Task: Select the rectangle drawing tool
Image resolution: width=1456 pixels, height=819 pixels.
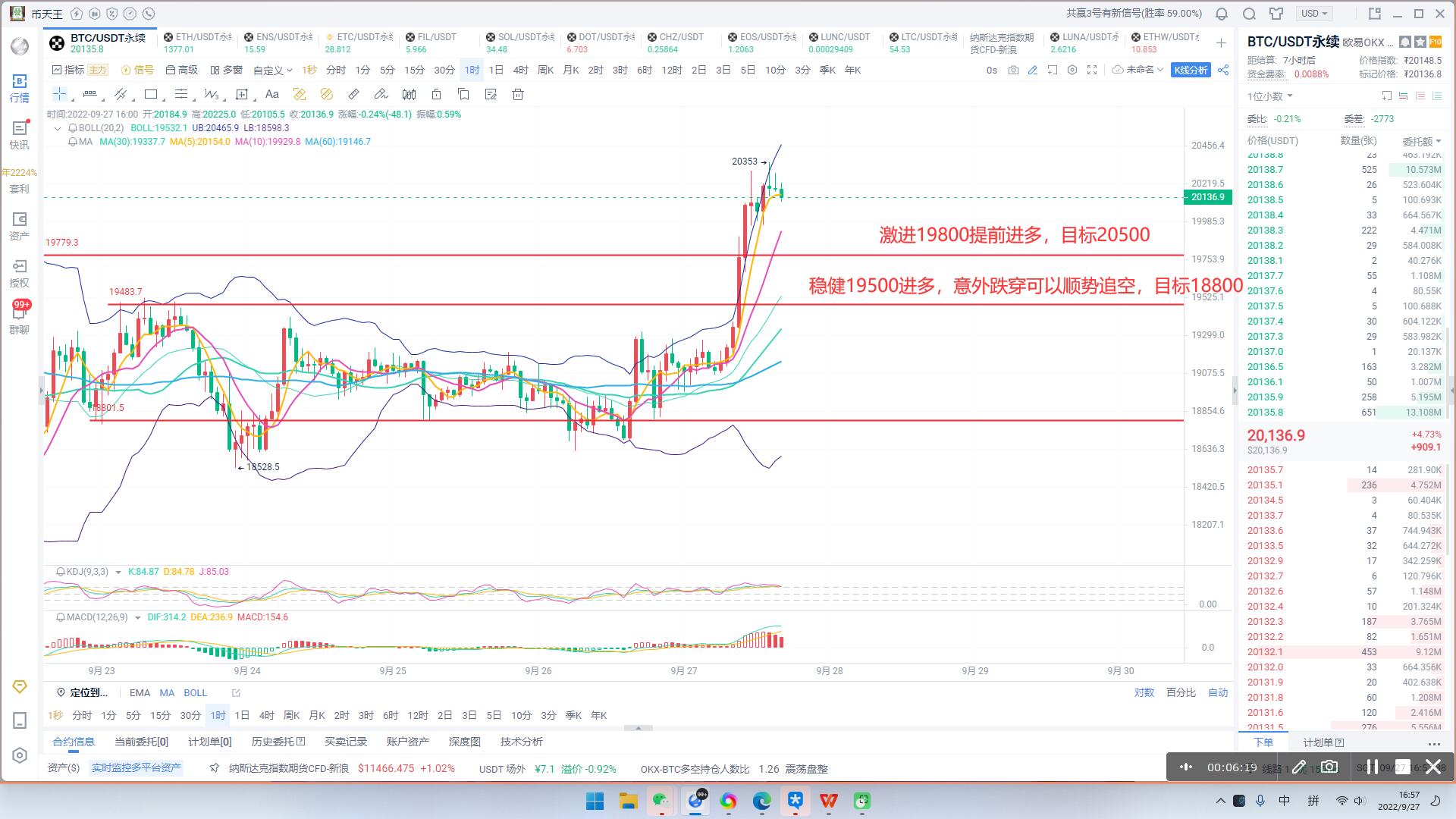Action: pos(151,94)
